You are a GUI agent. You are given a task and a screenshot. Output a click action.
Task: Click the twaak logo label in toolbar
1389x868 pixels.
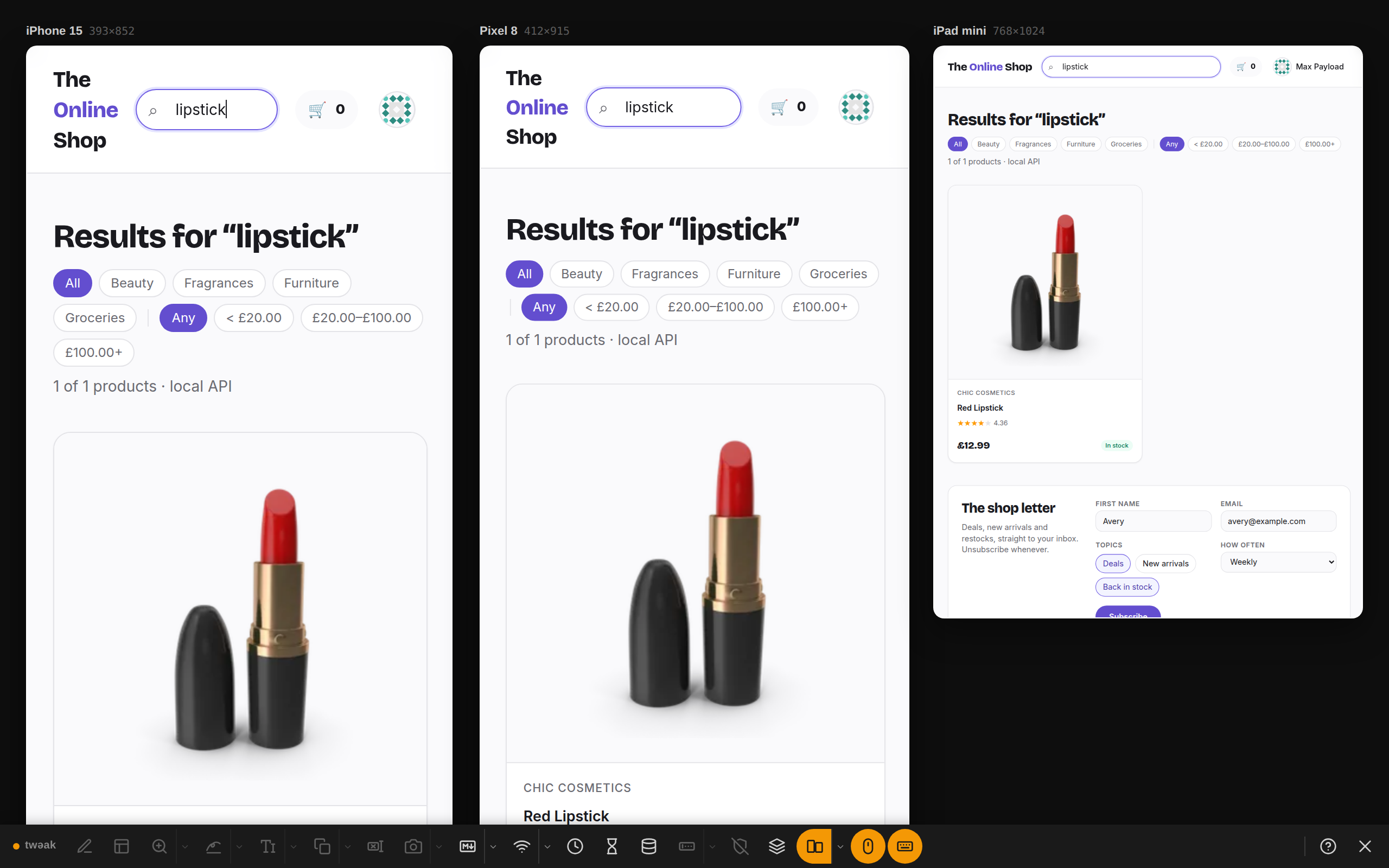34,845
